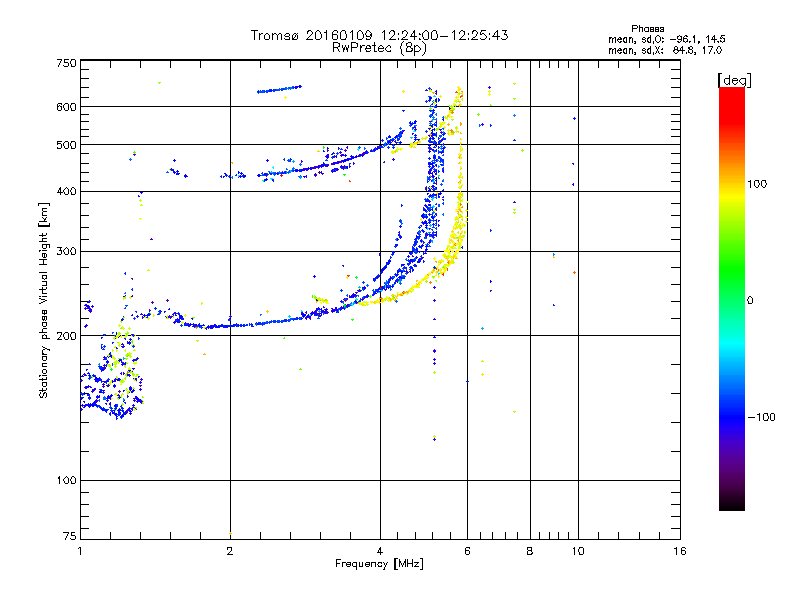Click the colorbar tick label '0'

tap(750, 300)
